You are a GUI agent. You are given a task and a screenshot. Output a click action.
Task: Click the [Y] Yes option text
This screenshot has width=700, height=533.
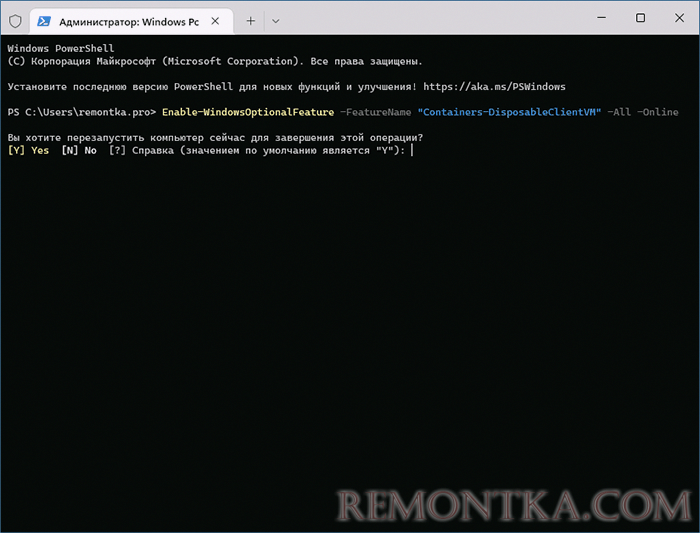click(28, 150)
